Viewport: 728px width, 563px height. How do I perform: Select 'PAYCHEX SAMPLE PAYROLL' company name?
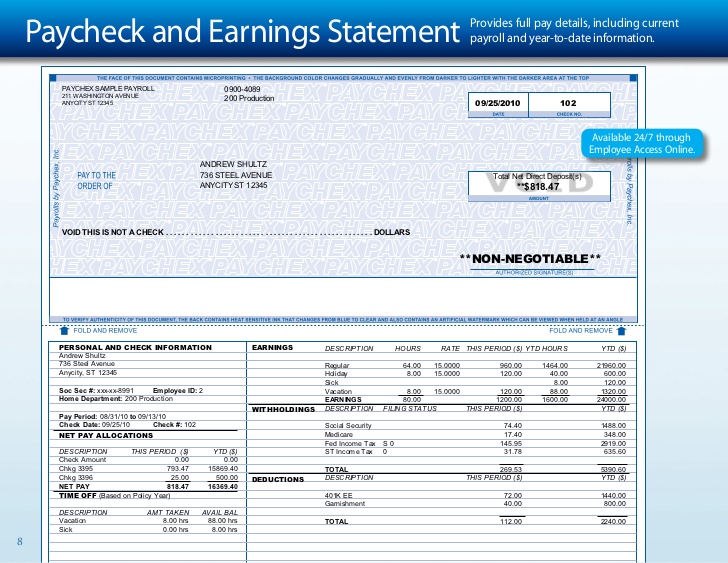coord(108,88)
